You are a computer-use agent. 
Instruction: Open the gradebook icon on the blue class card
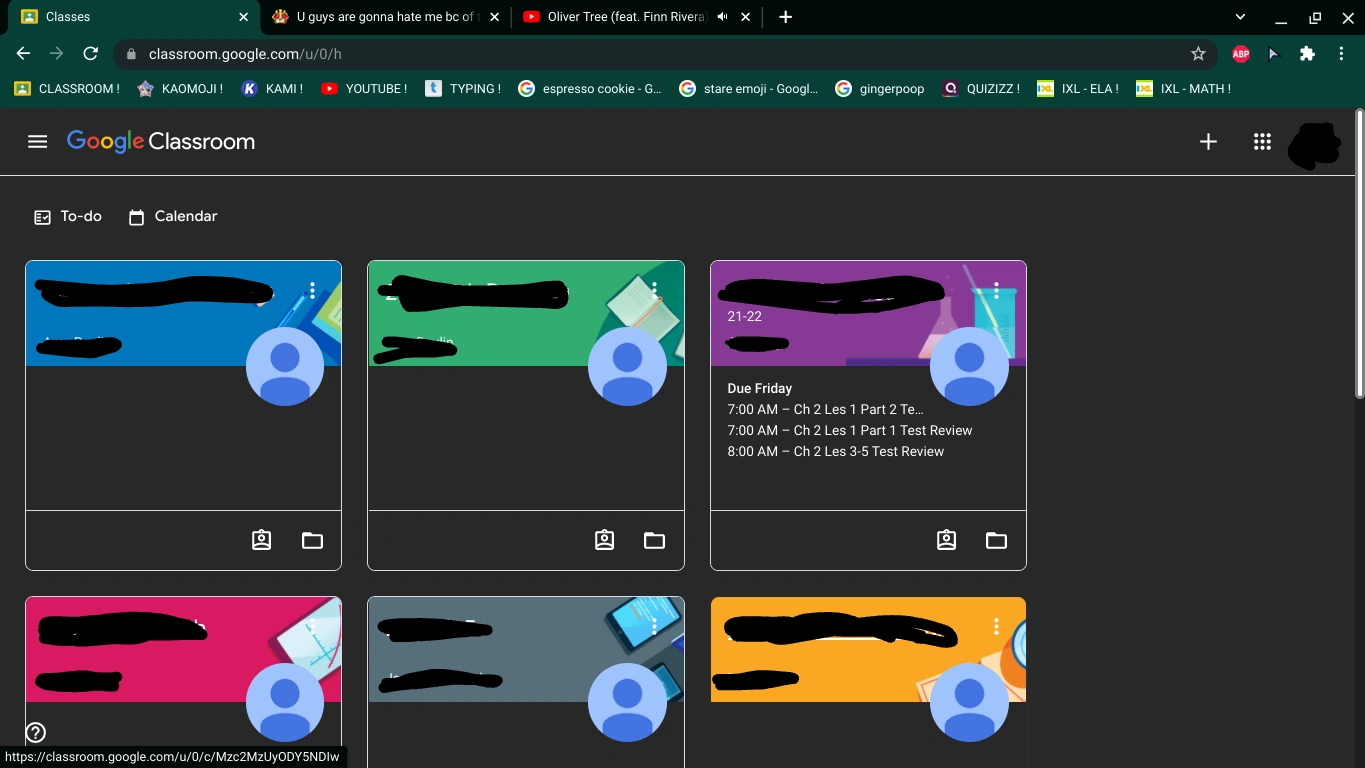coord(261,539)
